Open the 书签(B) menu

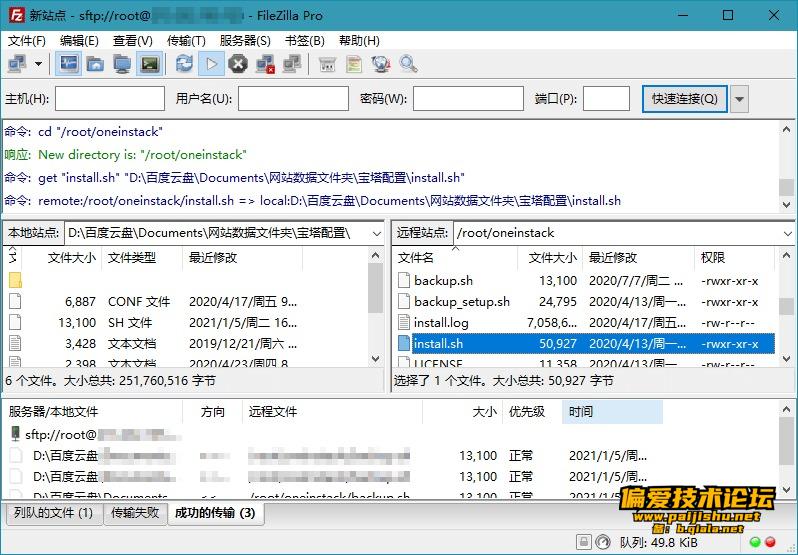tap(305, 41)
